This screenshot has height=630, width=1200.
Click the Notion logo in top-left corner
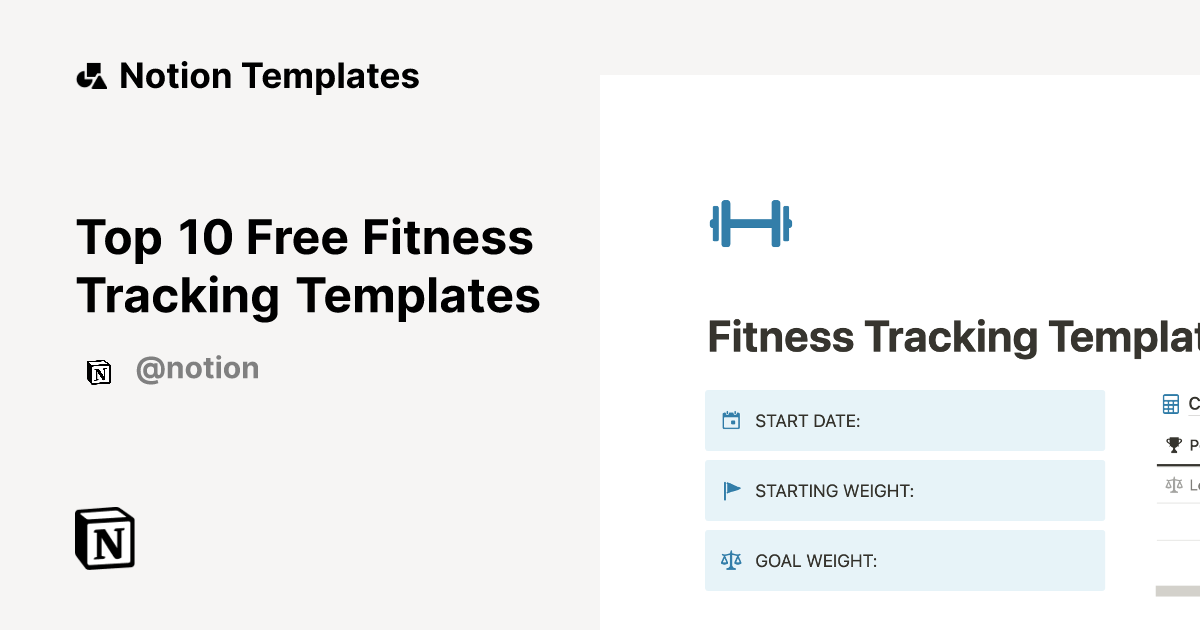(91, 75)
